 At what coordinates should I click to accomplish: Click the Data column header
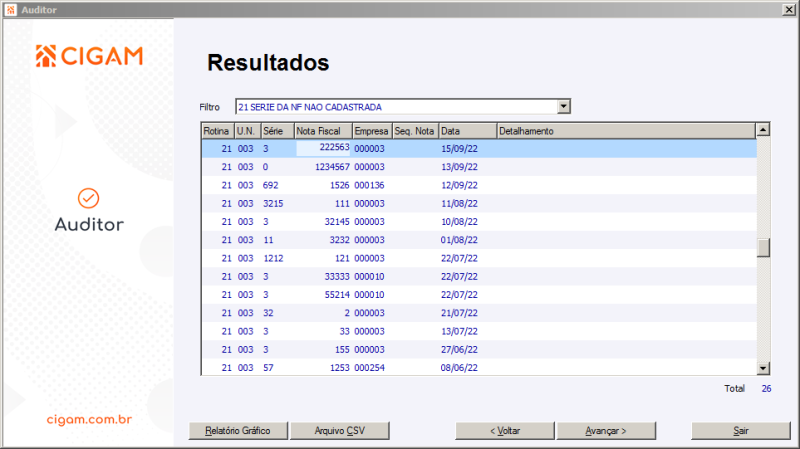coord(468,131)
